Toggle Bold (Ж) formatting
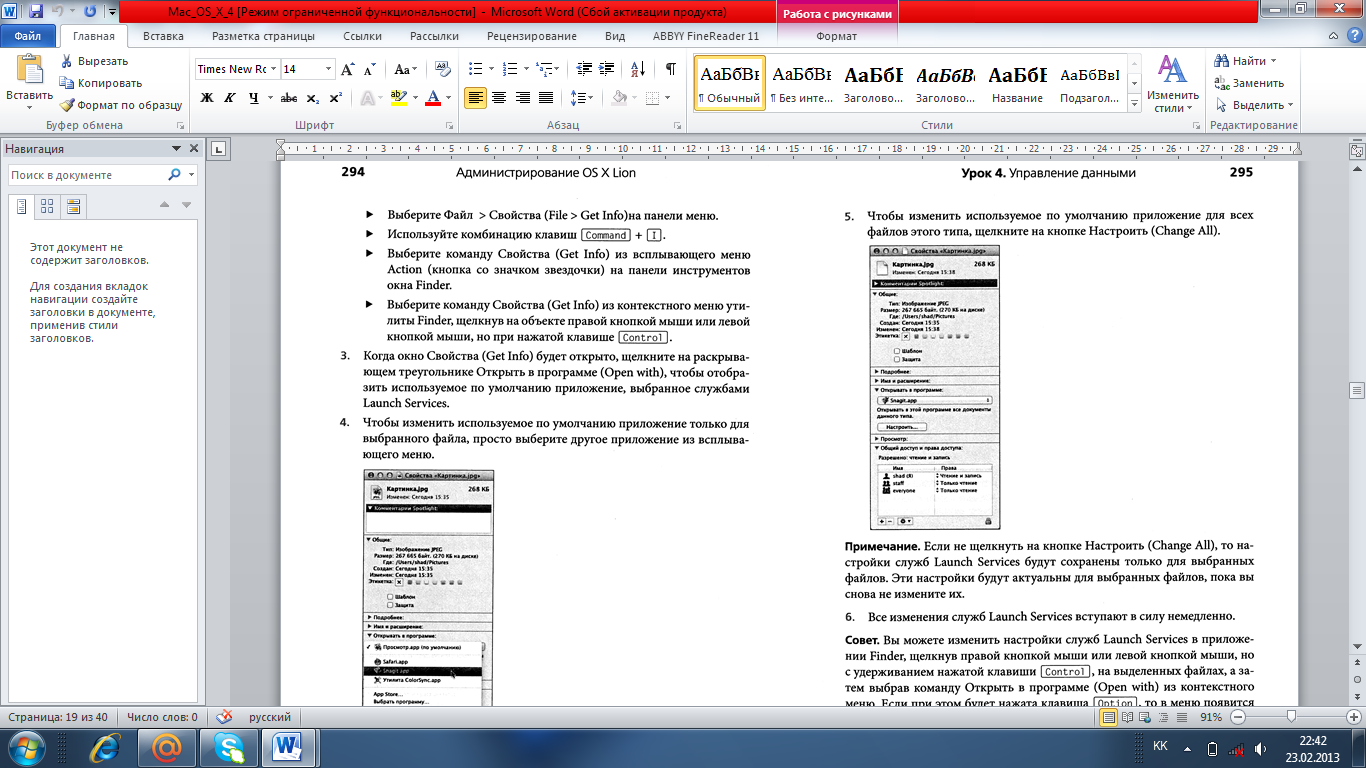Image resolution: width=1366 pixels, height=768 pixels. [207, 98]
